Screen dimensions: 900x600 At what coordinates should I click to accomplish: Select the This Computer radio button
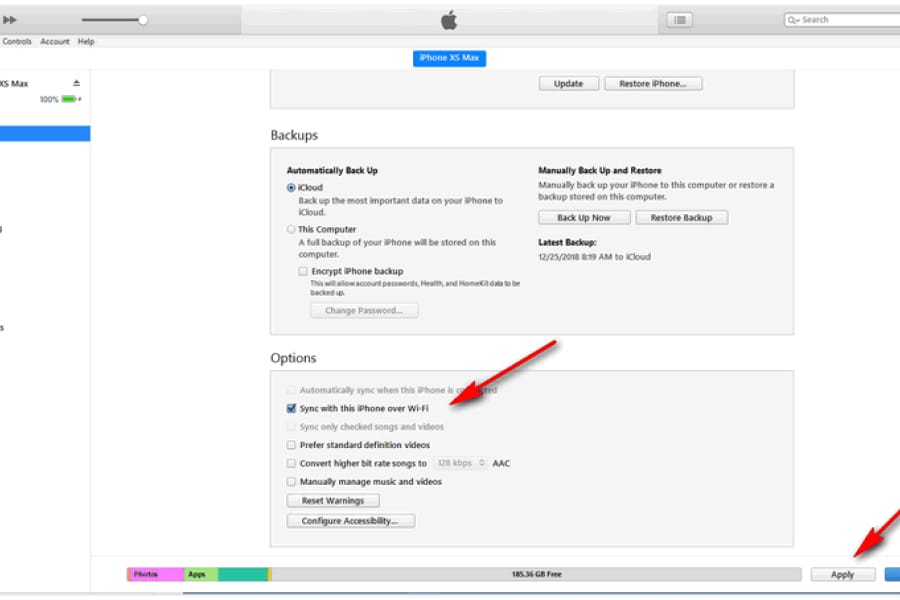click(291, 229)
